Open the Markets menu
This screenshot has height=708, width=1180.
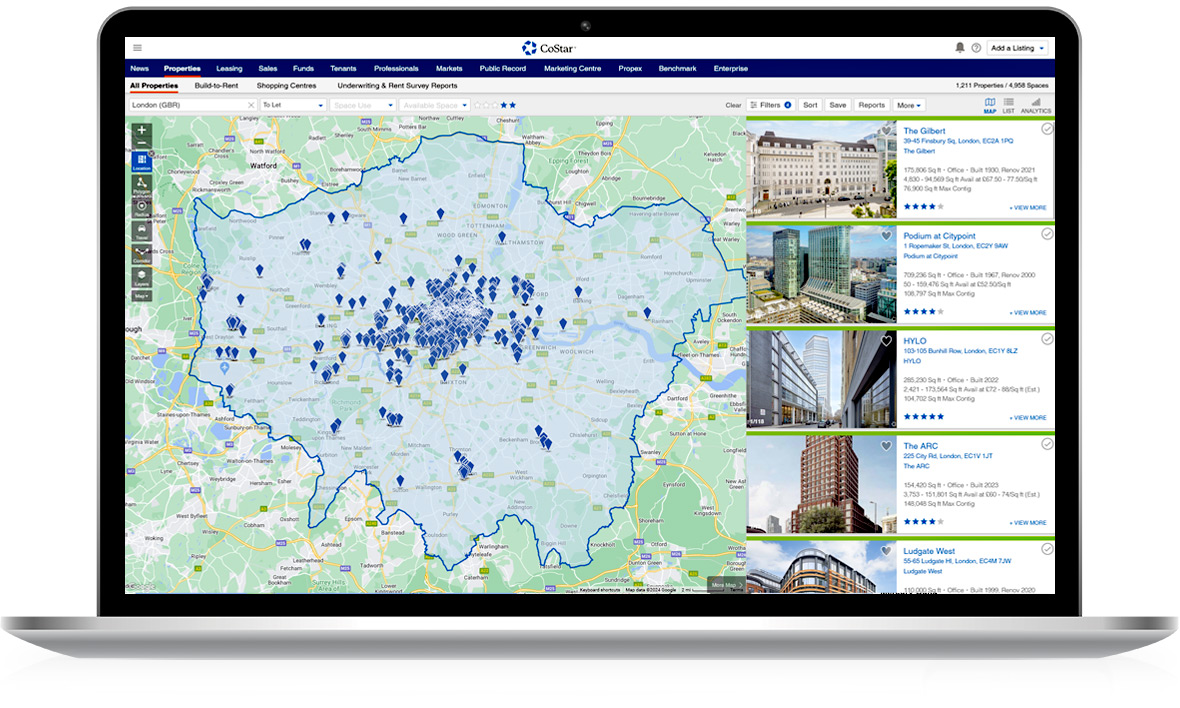[x=449, y=68]
